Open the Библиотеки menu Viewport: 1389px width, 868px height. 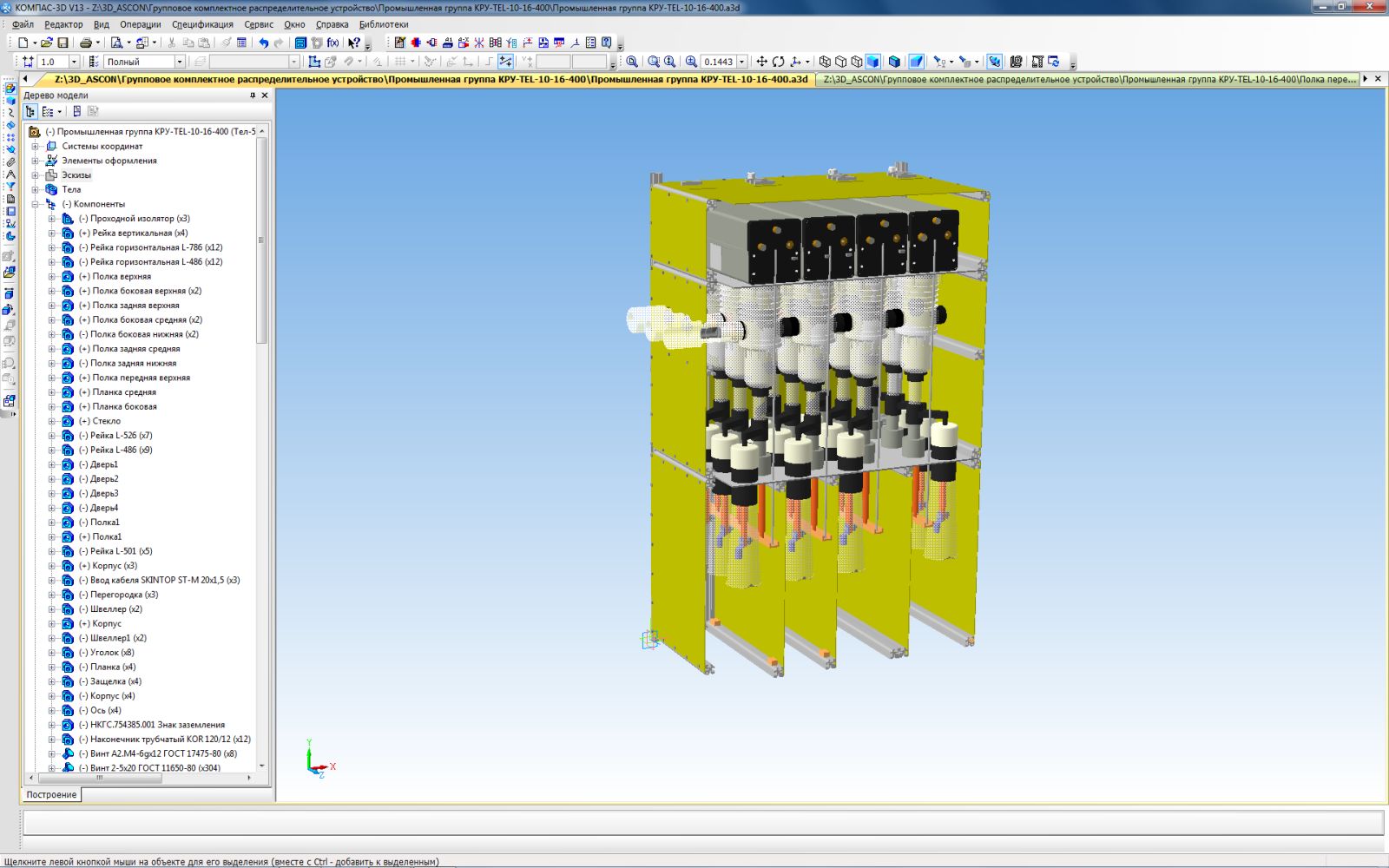tap(383, 24)
